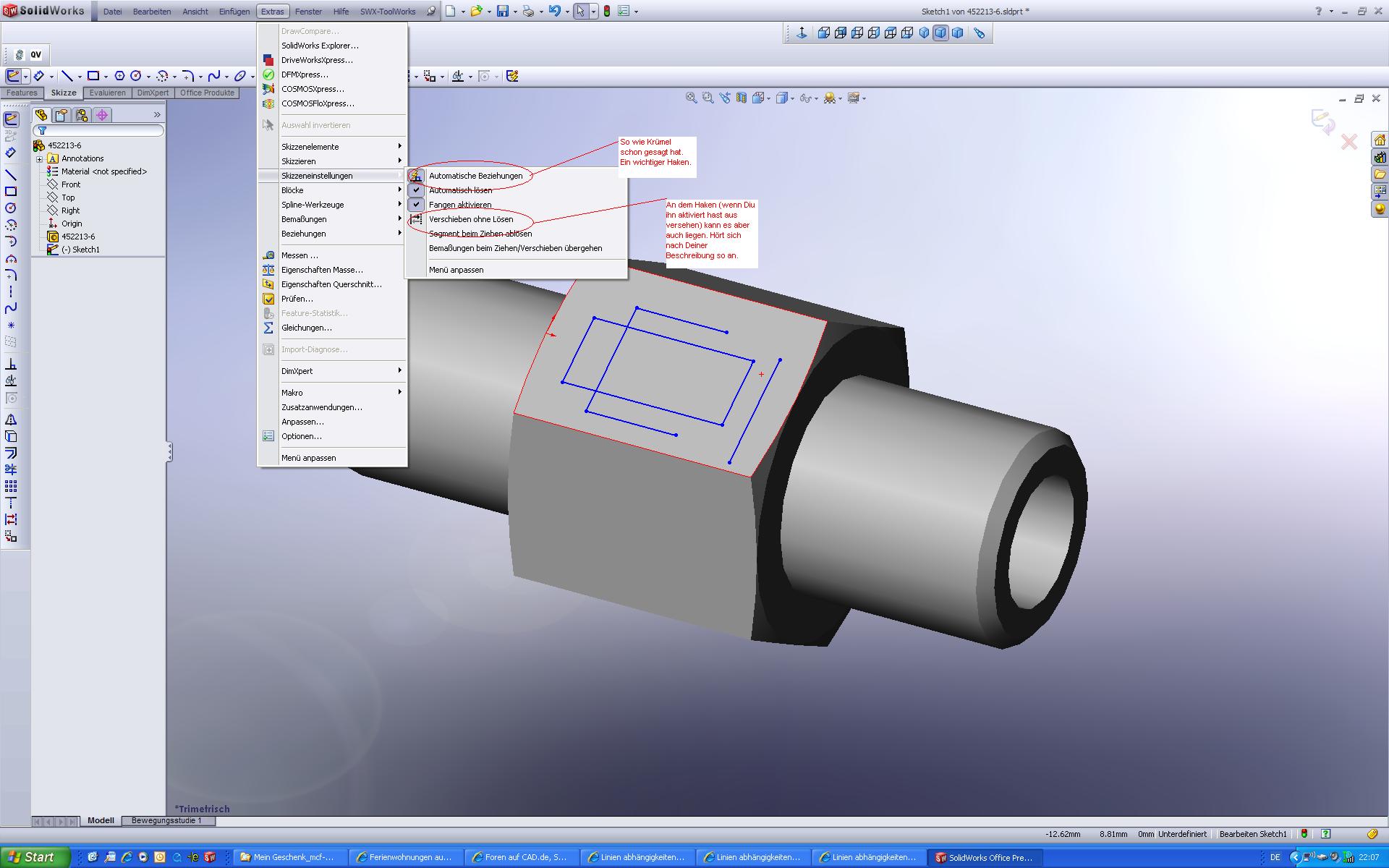This screenshot has width=1389, height=868.
Task: Click the Section View icon
Action: tap(742, 98)
